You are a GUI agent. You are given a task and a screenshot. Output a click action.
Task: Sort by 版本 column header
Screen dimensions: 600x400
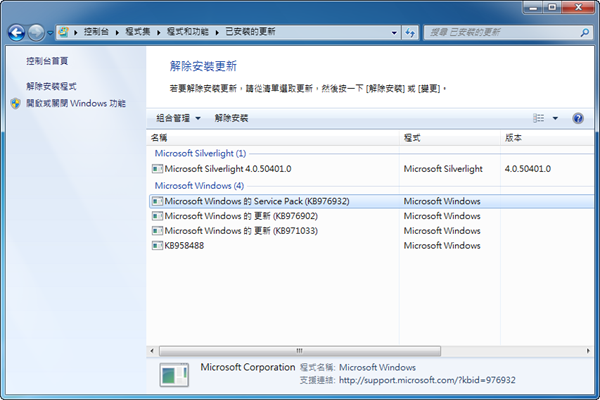(547, 138)
